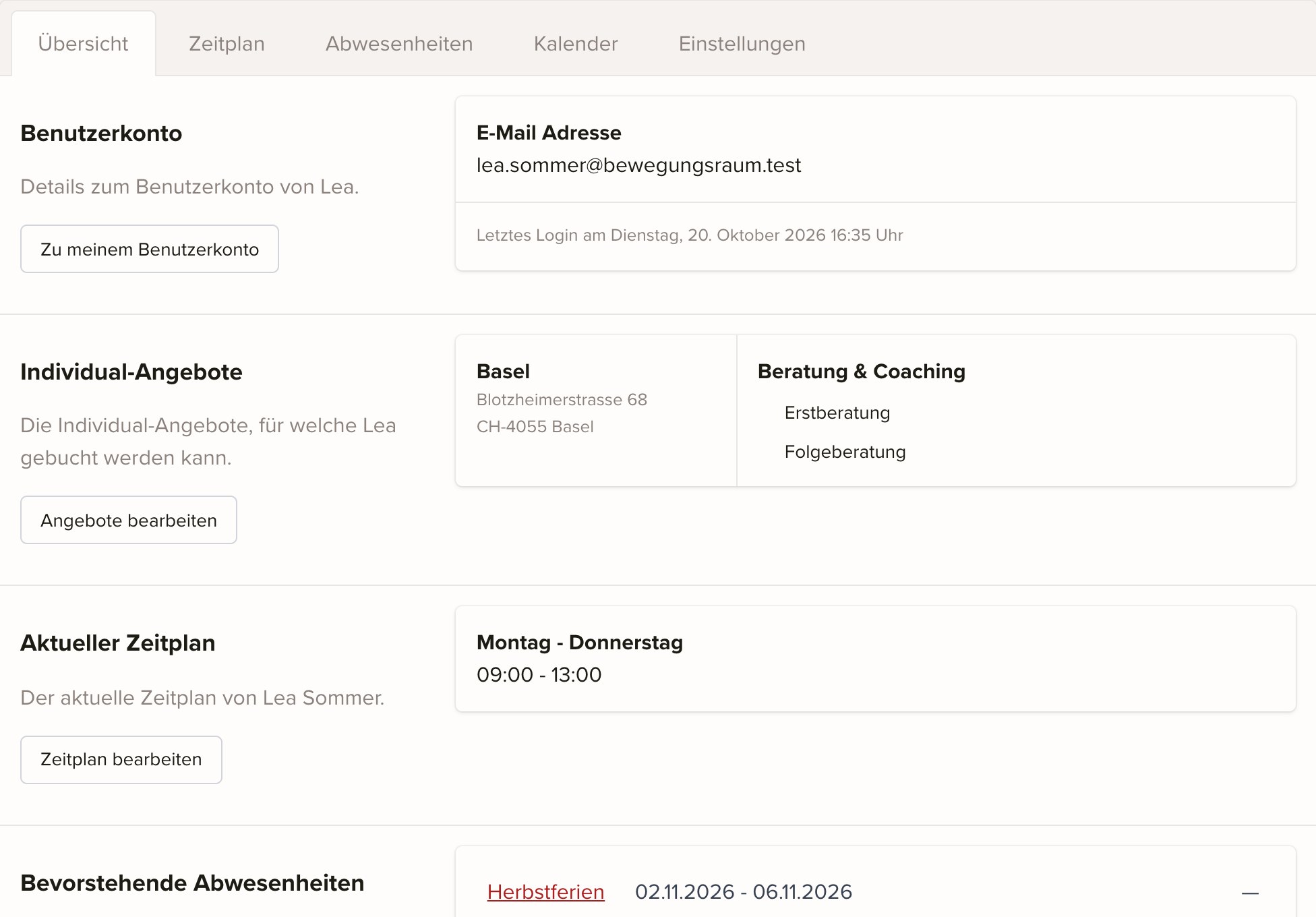The height and width of the screenshot is (917, 1316).
Task: Click the Bevorstehende Abwesenheiten heading
Action: 193,883
